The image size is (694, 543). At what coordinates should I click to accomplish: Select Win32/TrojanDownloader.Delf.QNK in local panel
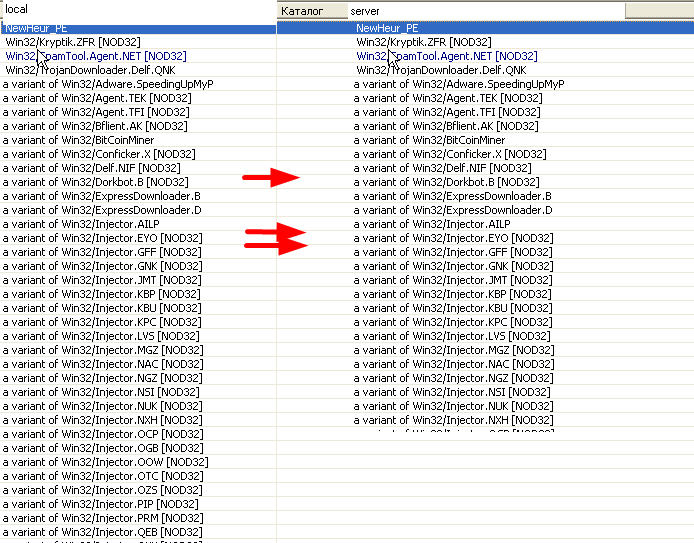[90, 70]
